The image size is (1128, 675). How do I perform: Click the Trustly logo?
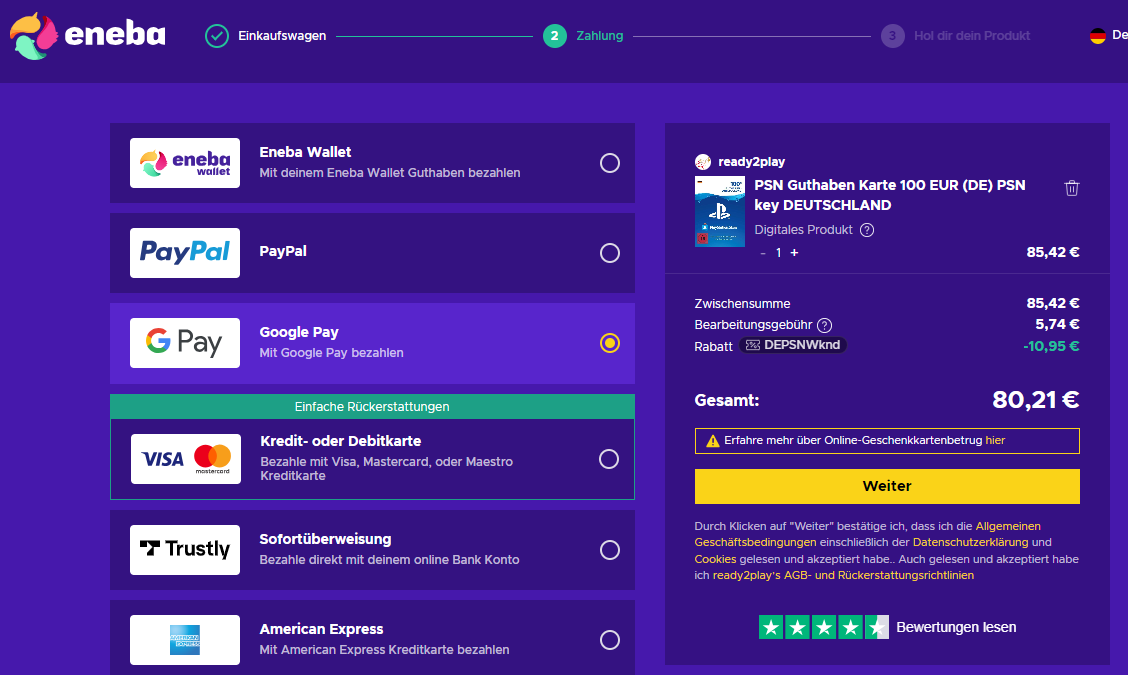pos(185,550)
